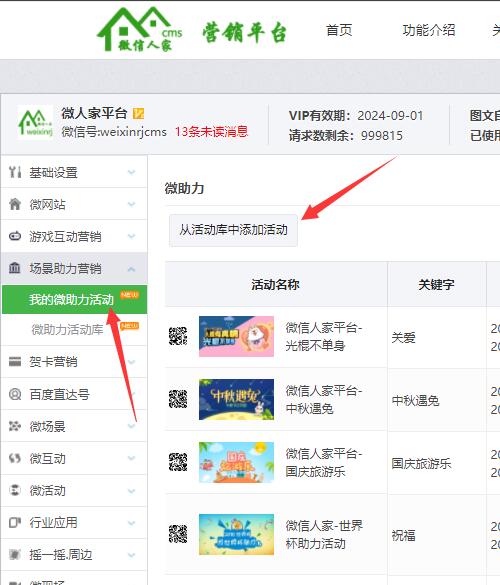Click the 世界杯助力活动 thumbnail
This screenshot has width=500, height=585.
(236, 534)
